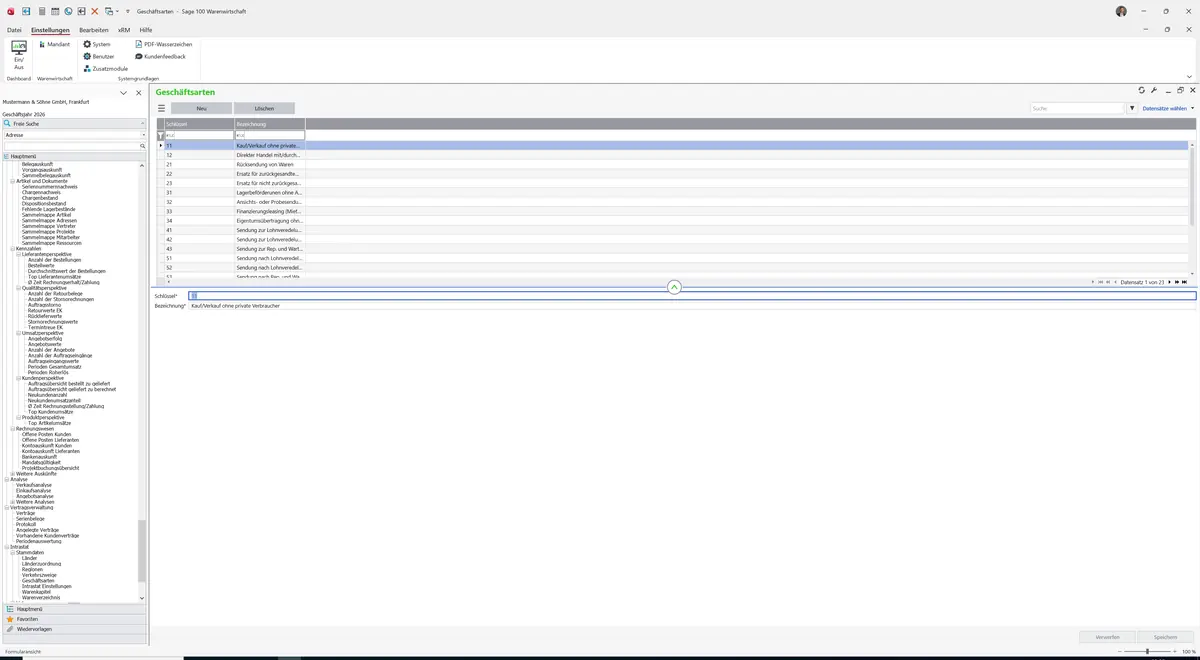Click Suche input field
Viewport: 1200px width, 660px height.
(x=1078, y=108)
